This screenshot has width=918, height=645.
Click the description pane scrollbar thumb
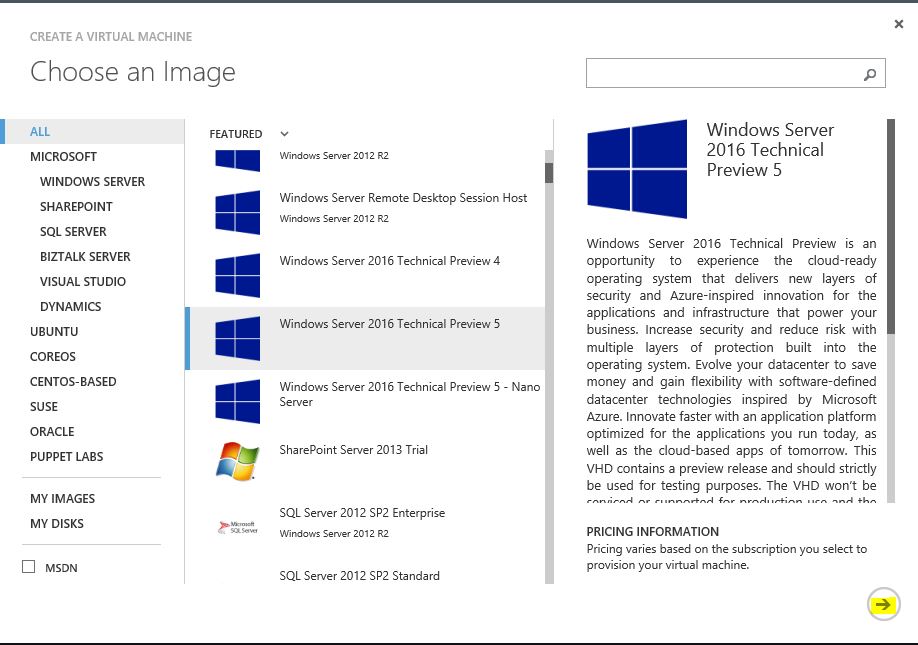[890, 227]
